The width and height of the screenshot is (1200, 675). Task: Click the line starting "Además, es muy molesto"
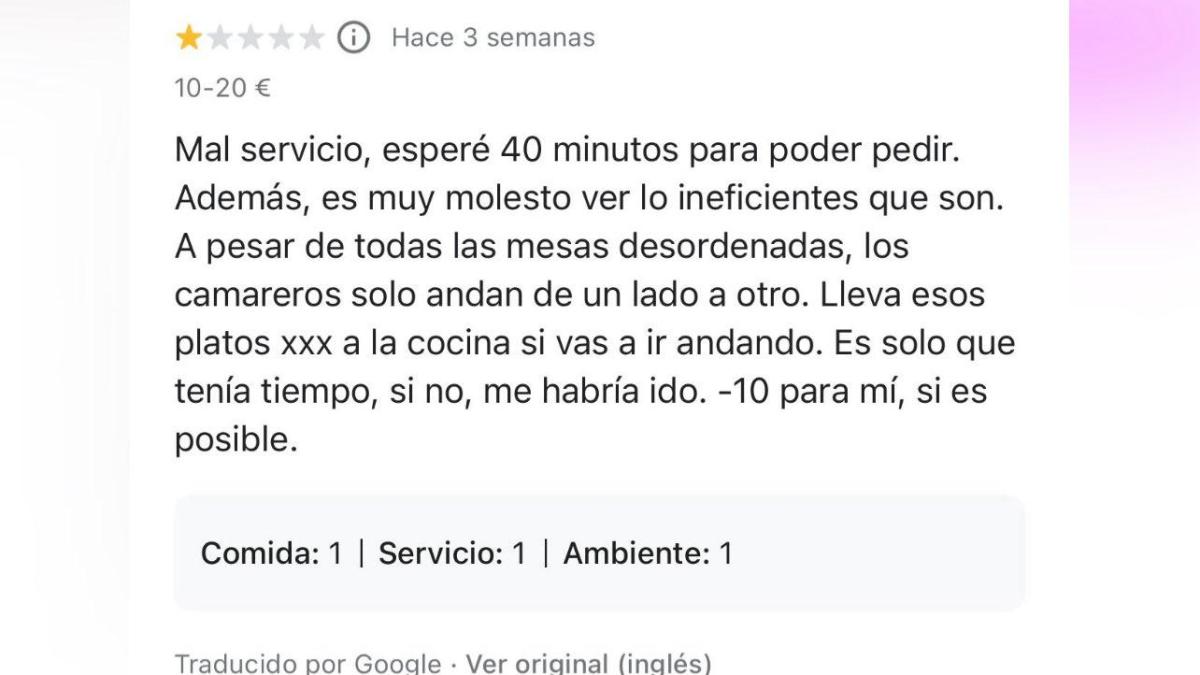(588, 199)
